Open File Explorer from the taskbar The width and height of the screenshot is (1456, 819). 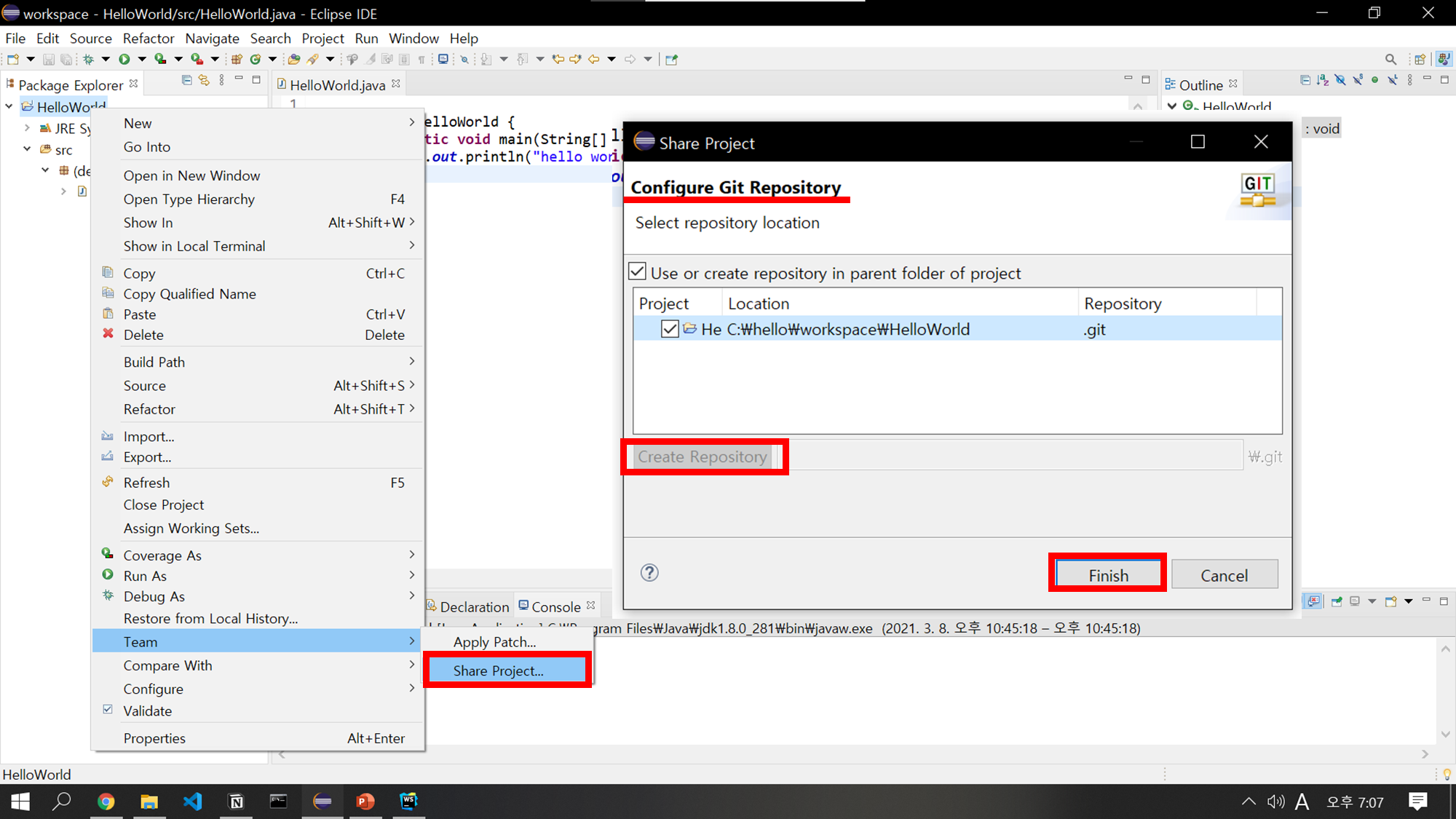(x=149, y=802)
